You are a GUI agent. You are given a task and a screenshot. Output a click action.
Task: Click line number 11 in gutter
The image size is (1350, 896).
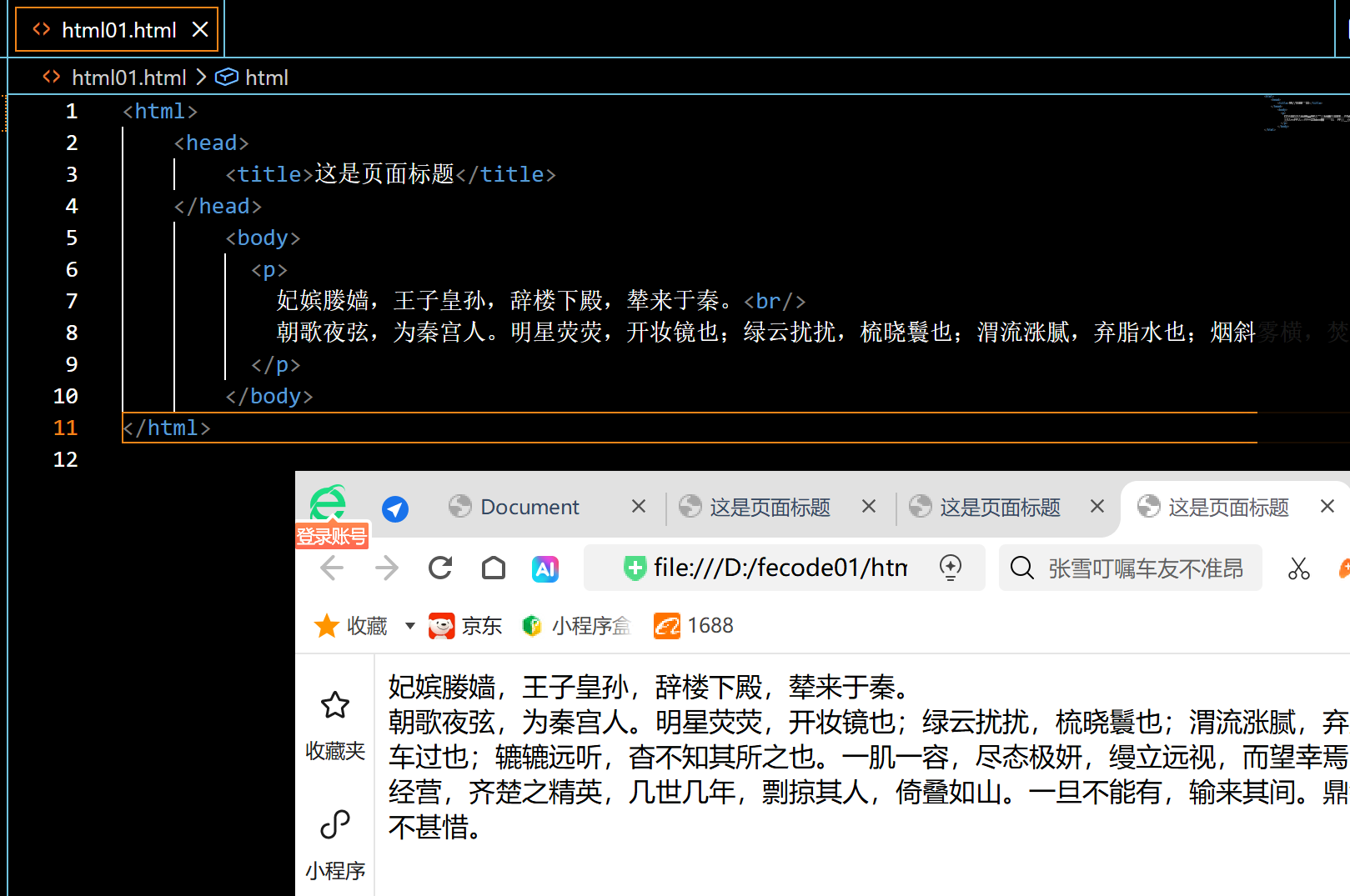pos(65,428)
